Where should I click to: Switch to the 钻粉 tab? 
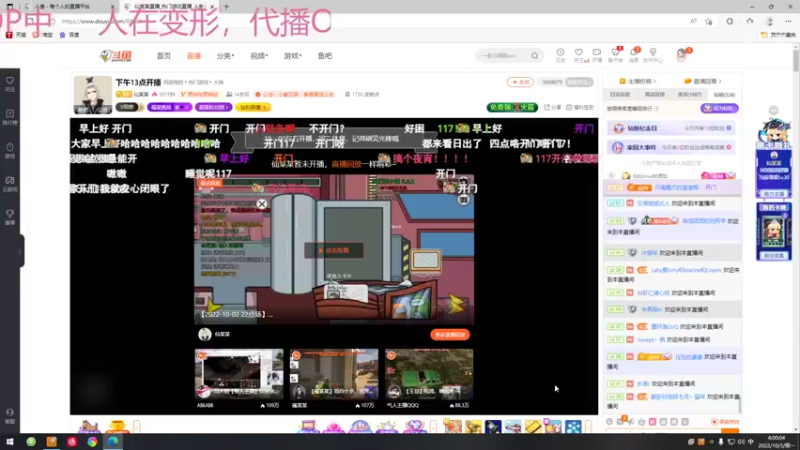(x=724, y=95)
